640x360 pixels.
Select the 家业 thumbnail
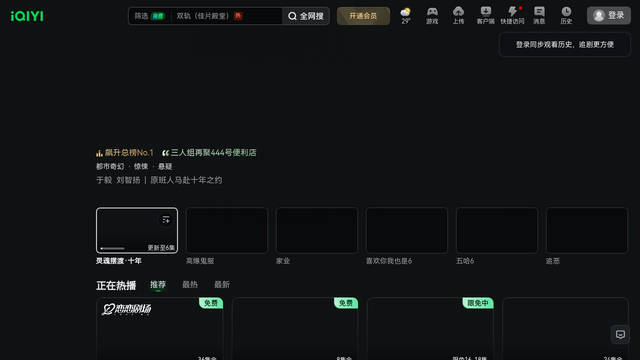click(x=317, y=230)
